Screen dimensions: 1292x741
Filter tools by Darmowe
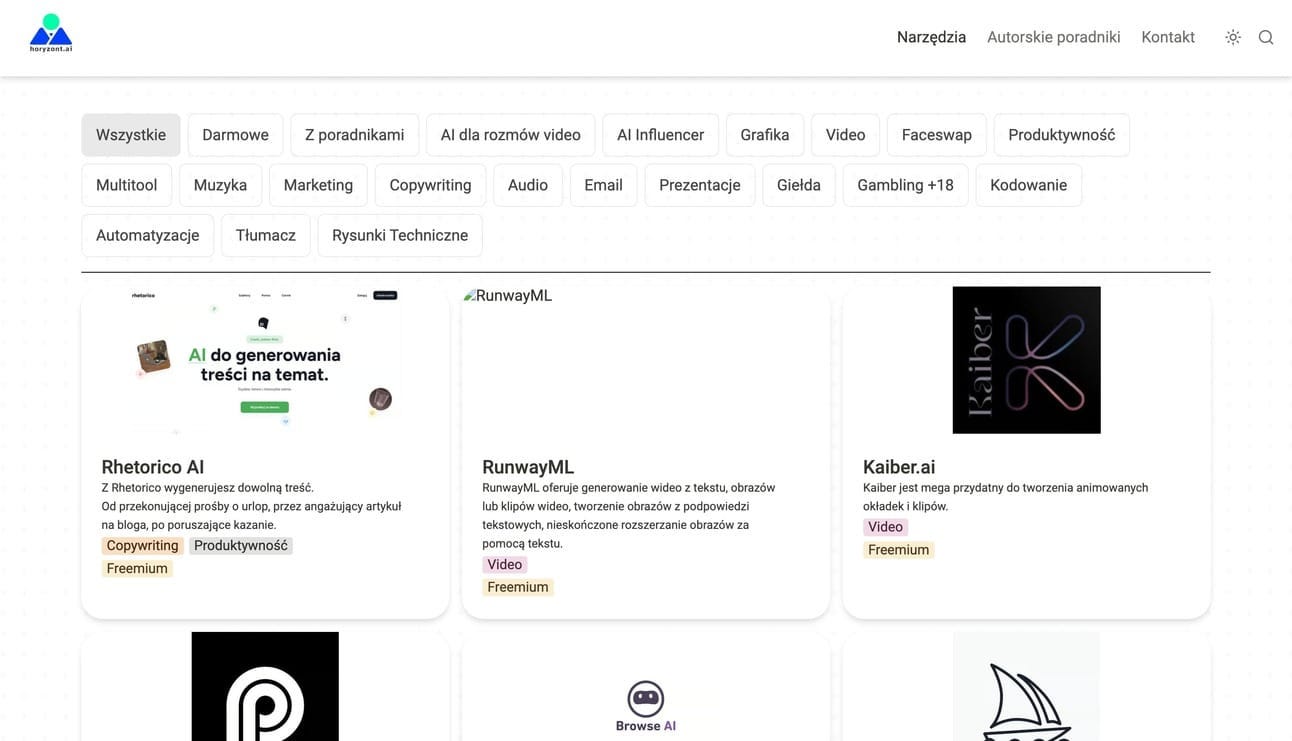point(235,135)
